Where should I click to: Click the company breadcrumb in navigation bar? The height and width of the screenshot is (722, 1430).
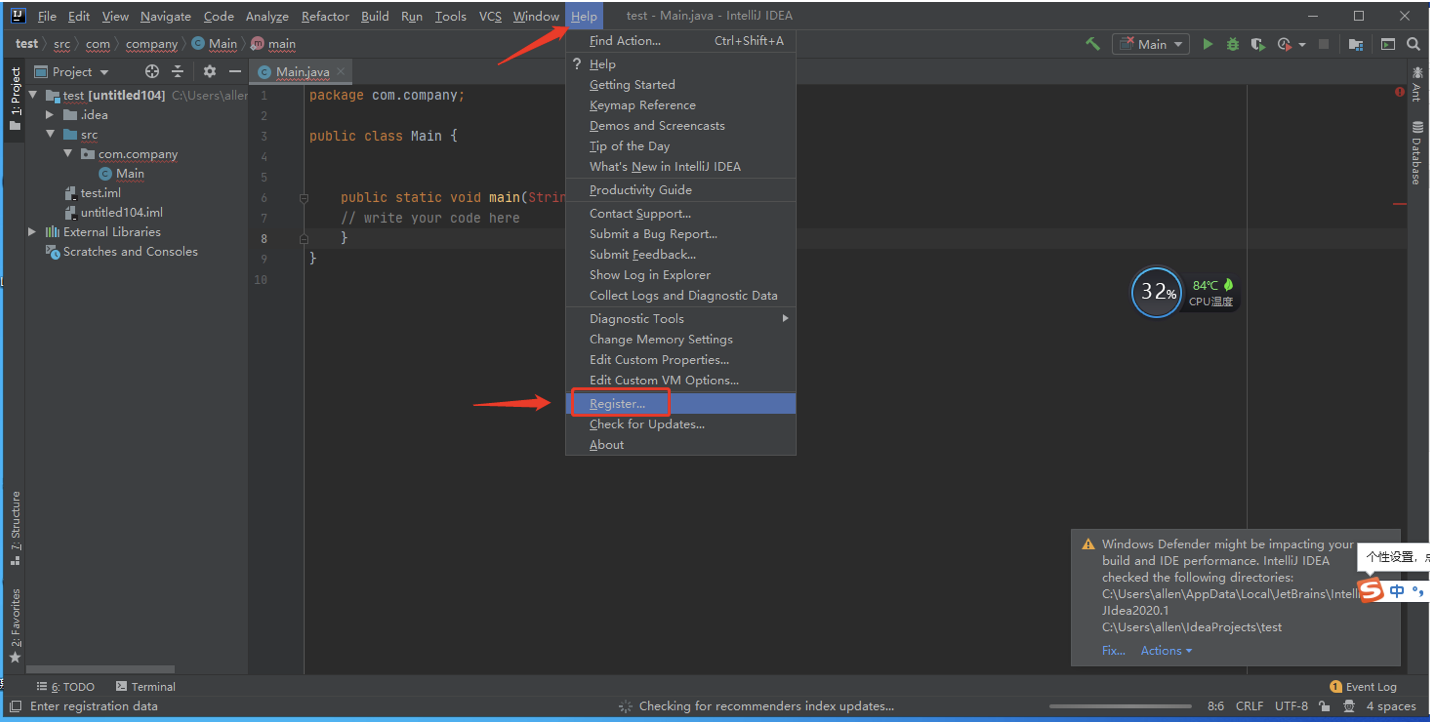point(151,44)
